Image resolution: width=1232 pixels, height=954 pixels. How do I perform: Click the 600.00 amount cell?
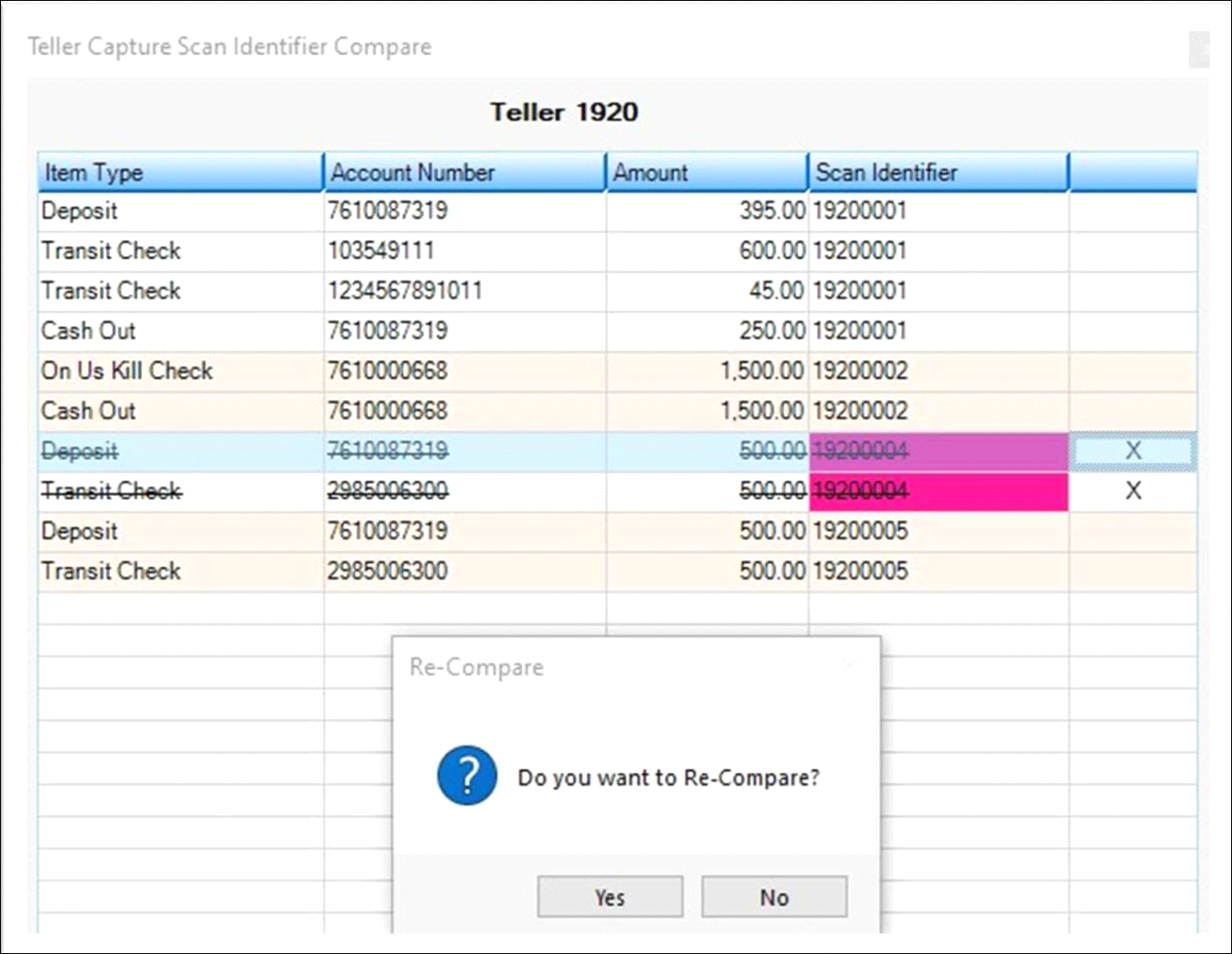(707, 250)
